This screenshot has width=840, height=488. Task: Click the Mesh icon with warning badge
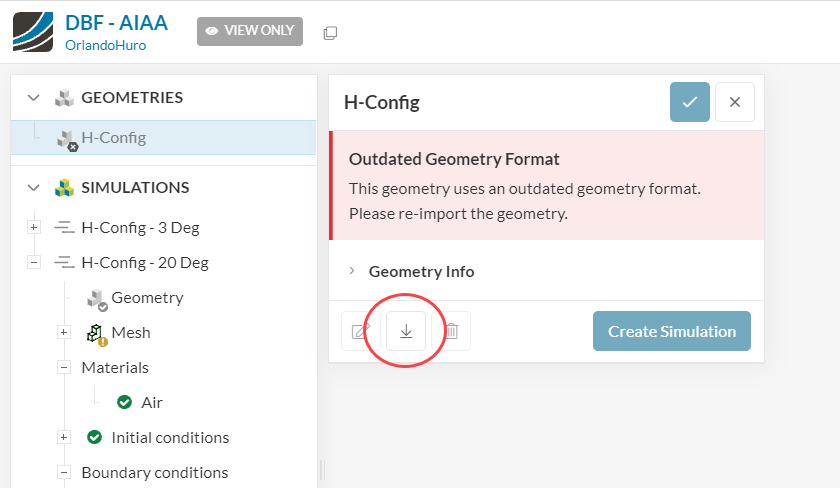coord(96,333)
